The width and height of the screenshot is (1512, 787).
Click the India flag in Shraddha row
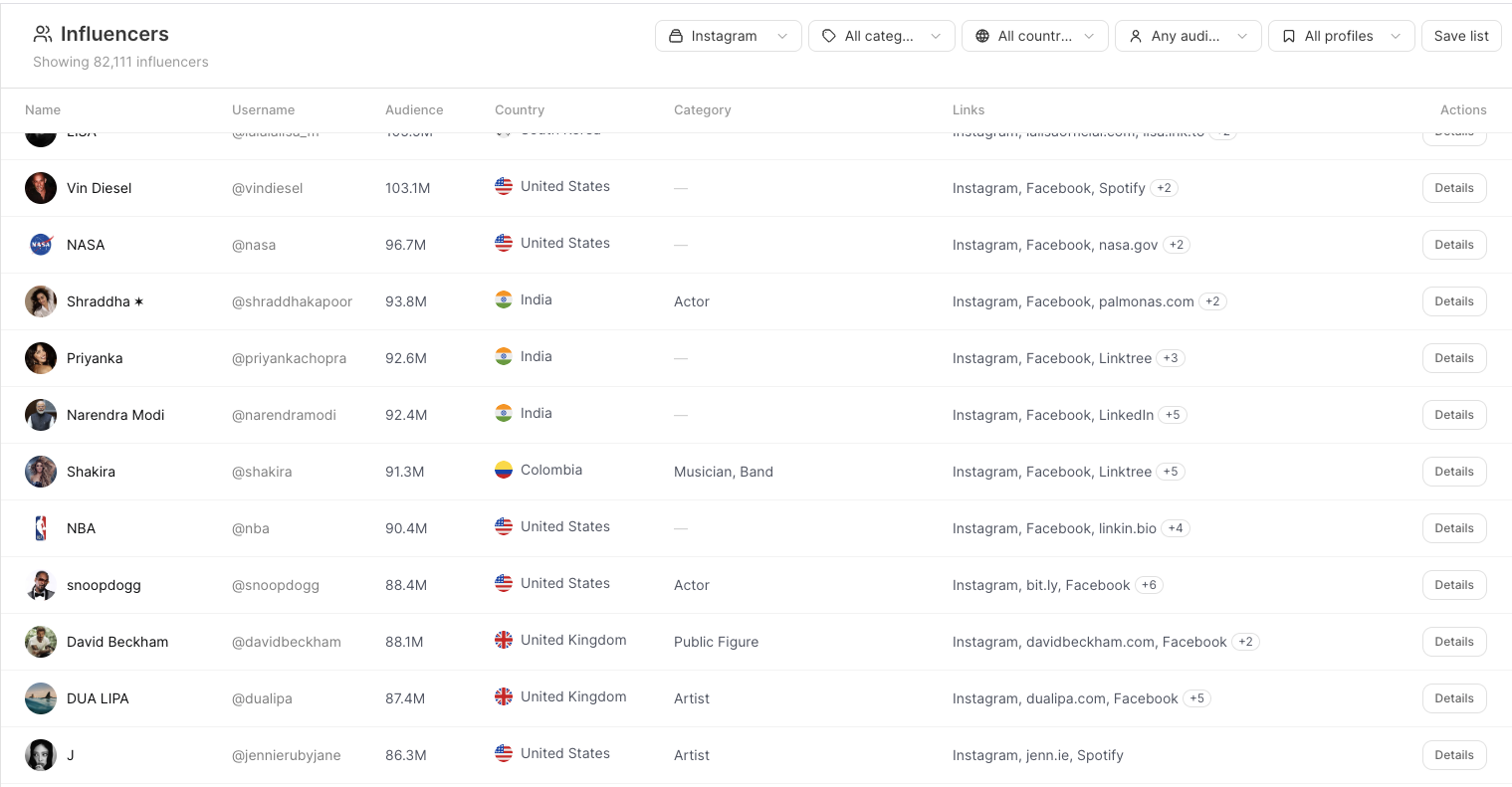tap(504, 299)
